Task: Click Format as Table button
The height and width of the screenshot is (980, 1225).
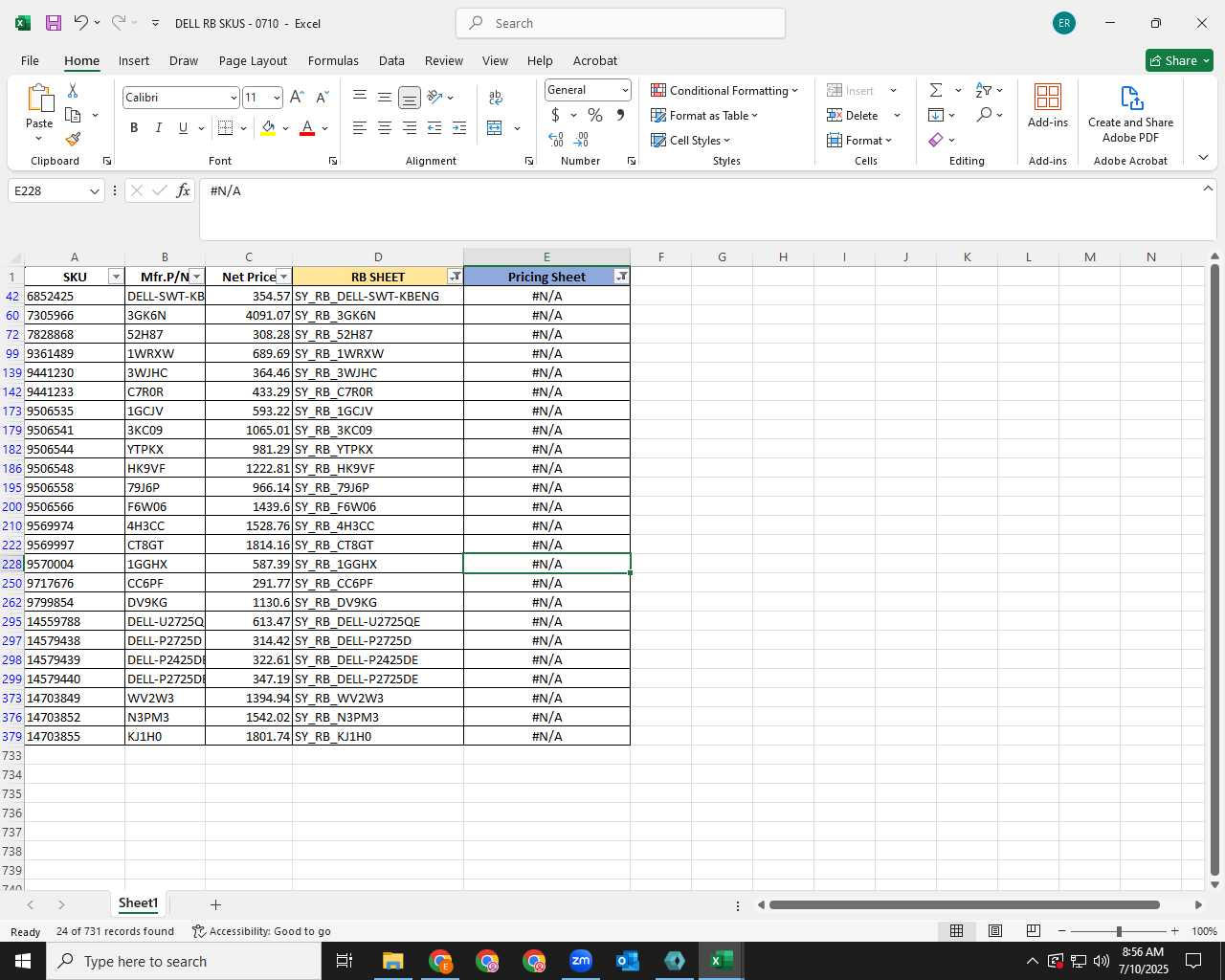Action: [x=704, y=115]
